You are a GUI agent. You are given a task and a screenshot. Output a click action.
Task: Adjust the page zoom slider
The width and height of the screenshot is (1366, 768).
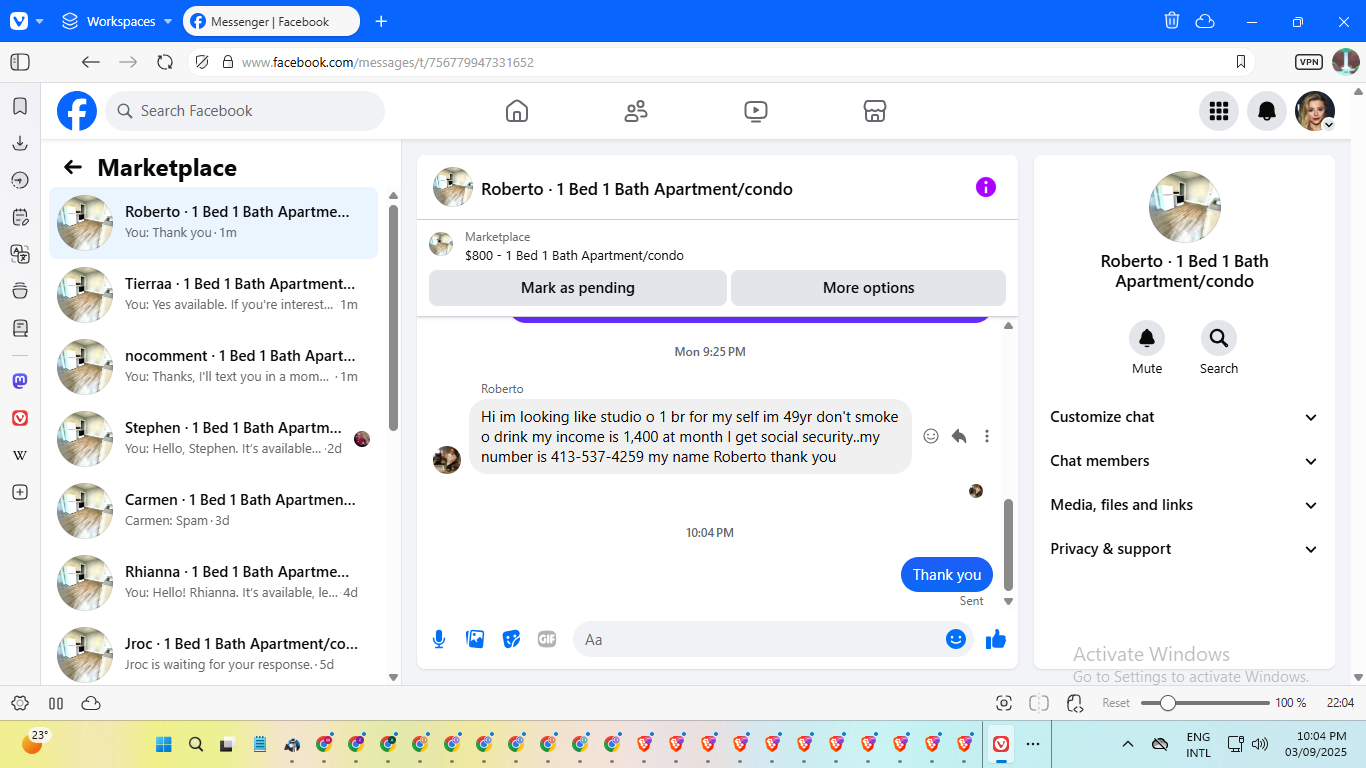pos(1204,703)
